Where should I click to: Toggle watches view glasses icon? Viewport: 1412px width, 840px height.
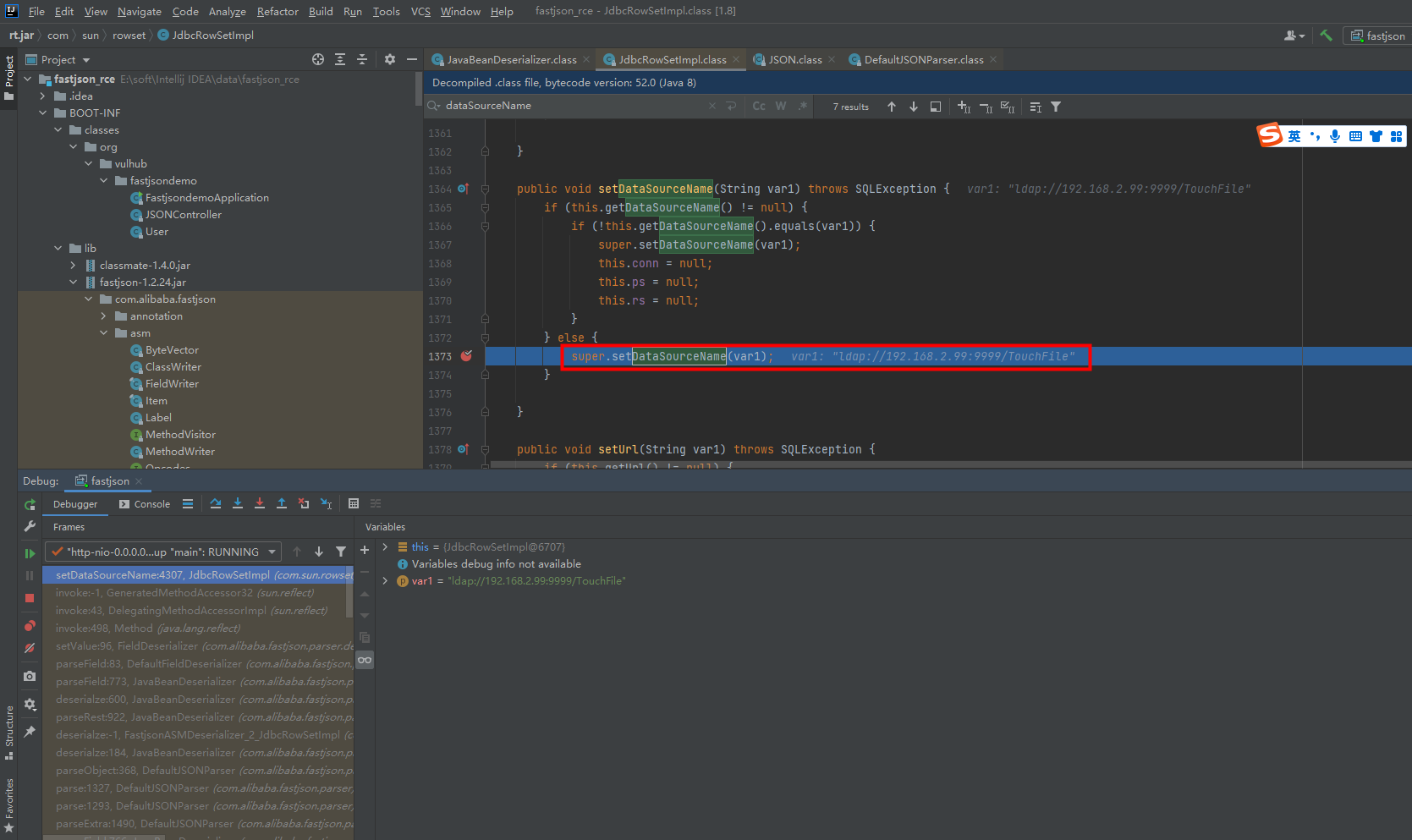point(365,660)
